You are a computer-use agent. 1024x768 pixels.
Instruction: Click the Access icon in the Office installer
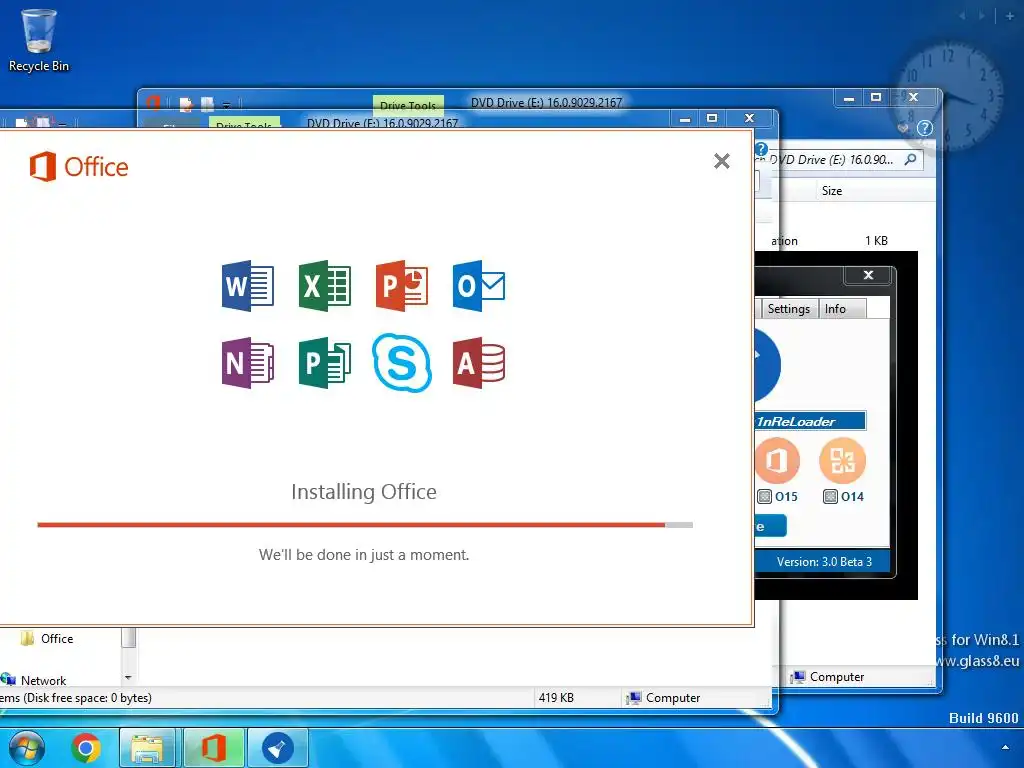point(479,362)
